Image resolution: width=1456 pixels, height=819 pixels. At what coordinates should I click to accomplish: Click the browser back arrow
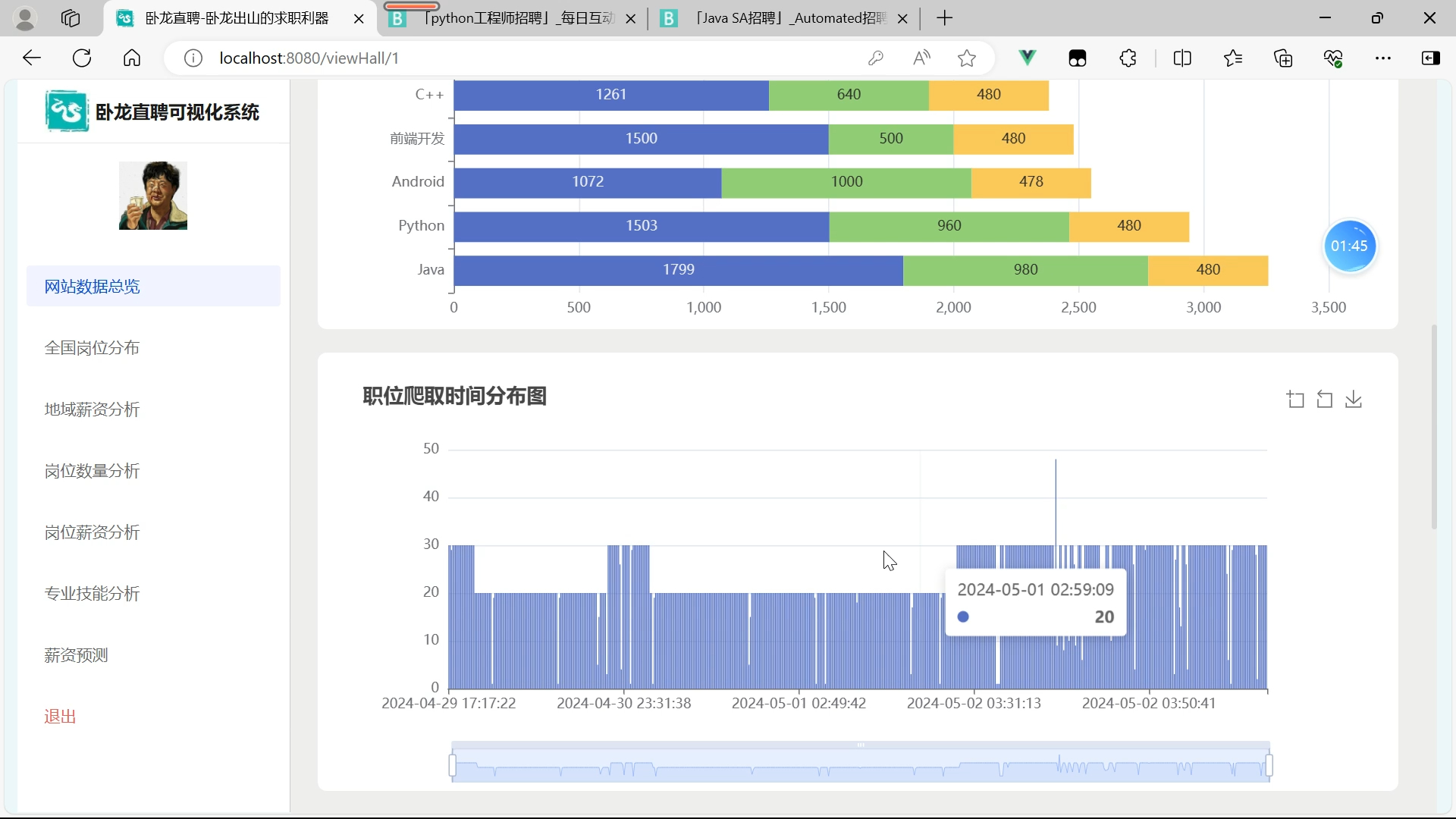tap(32, 58)
